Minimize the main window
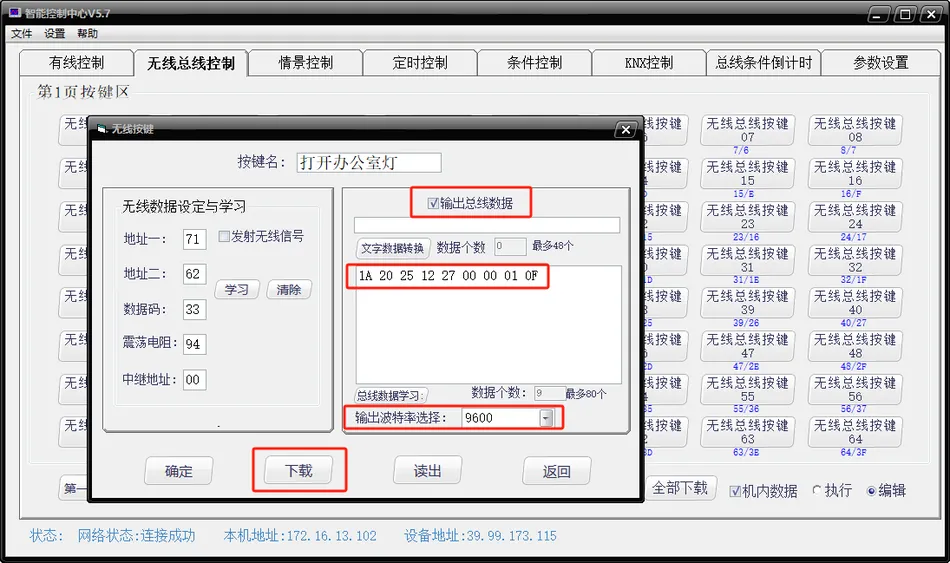The image size is (950, 563). tap(879, 14)
